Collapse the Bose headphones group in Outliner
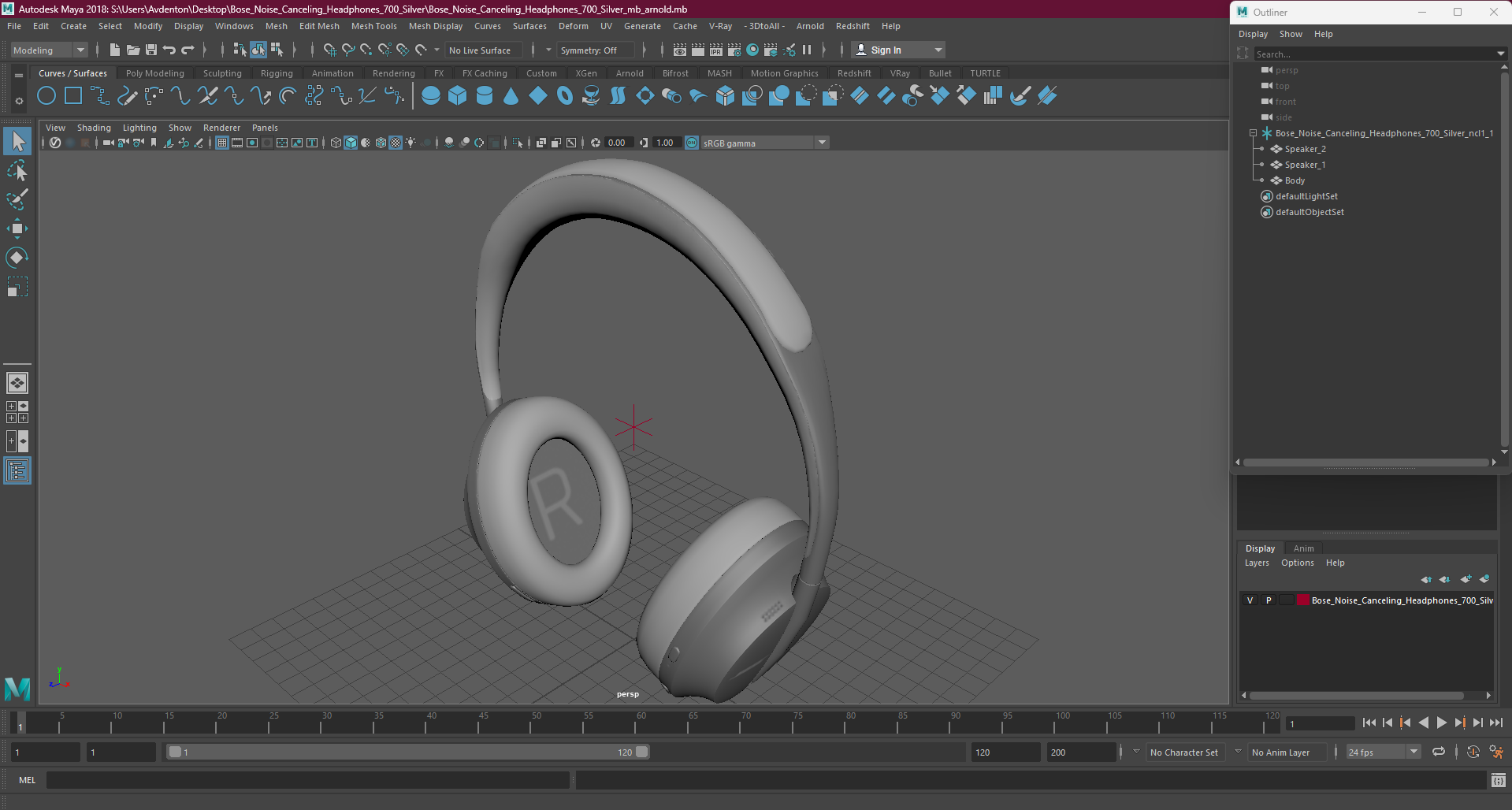 pyautogui.click(x=1253, y=133)
